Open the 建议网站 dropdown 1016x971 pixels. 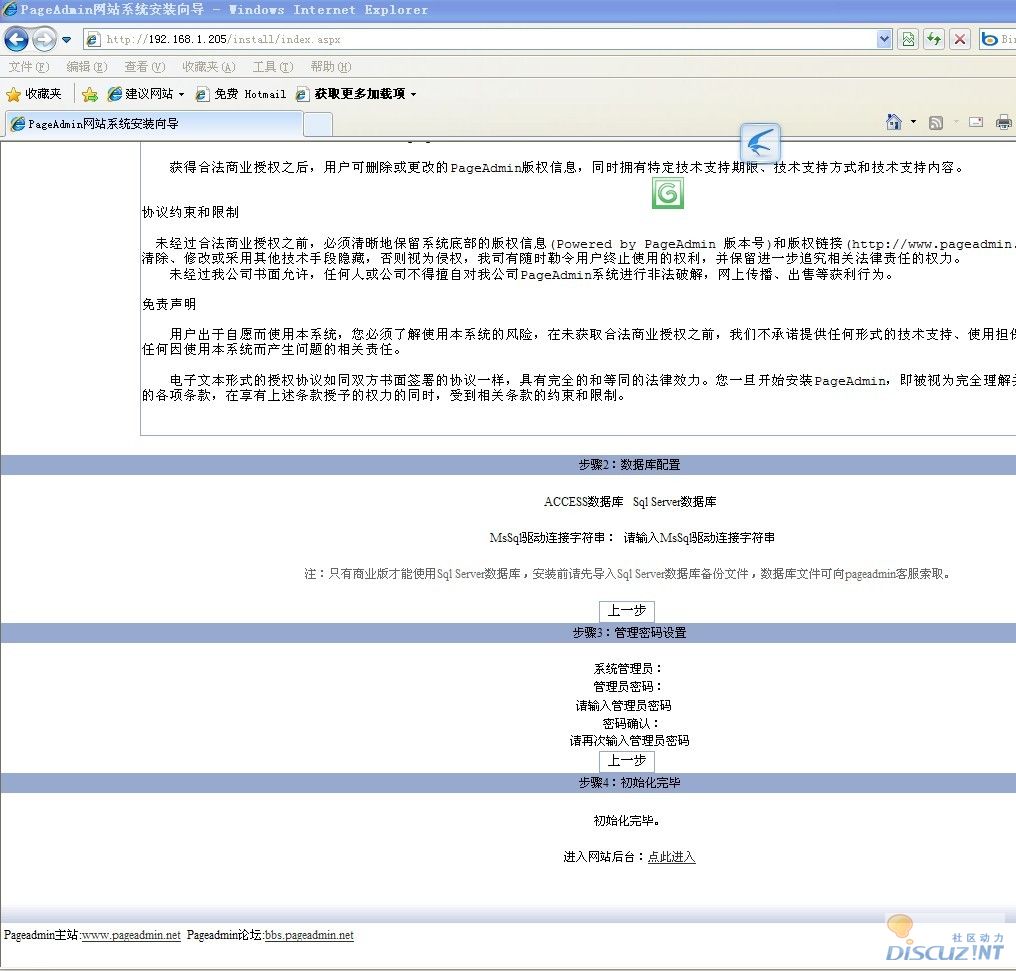[146, 94]
